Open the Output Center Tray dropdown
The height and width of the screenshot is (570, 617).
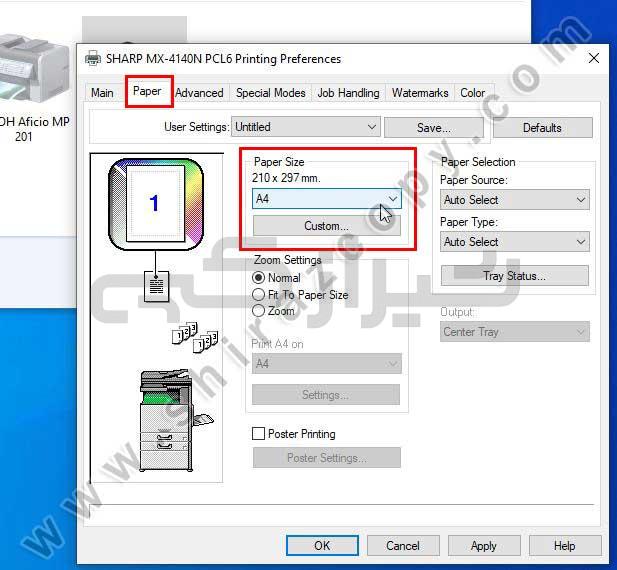pos(515,332)
